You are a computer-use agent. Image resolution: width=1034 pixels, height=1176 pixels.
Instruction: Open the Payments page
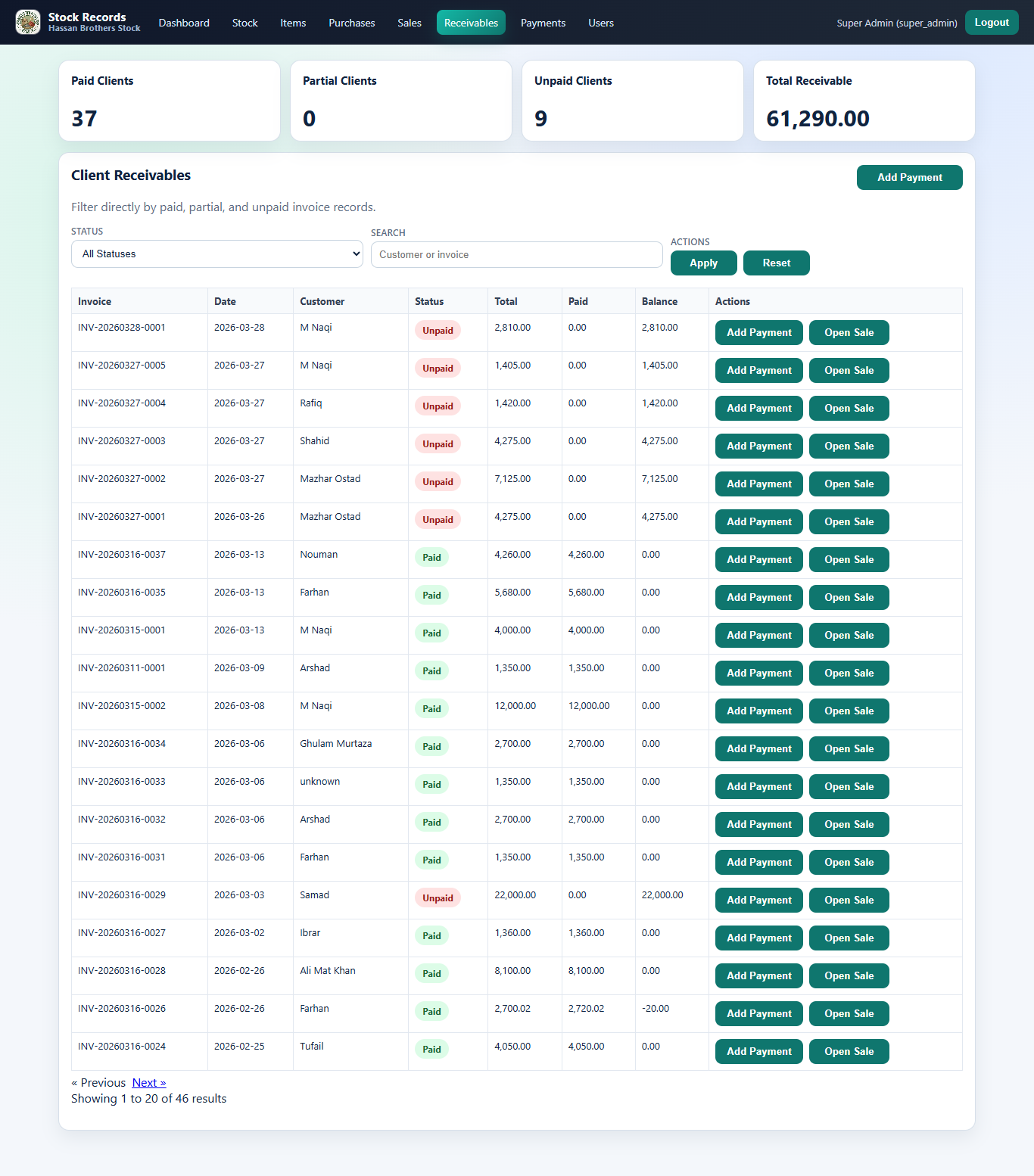(543, 23)
